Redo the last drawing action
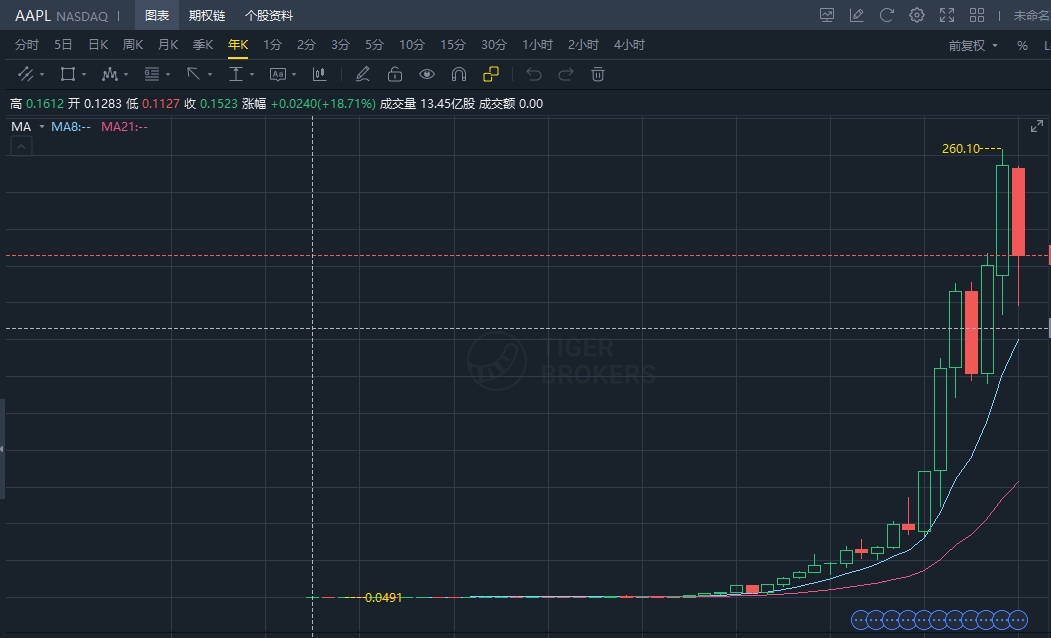The height and width of the screenshot is (638, 1051). (x=566, y=74)
